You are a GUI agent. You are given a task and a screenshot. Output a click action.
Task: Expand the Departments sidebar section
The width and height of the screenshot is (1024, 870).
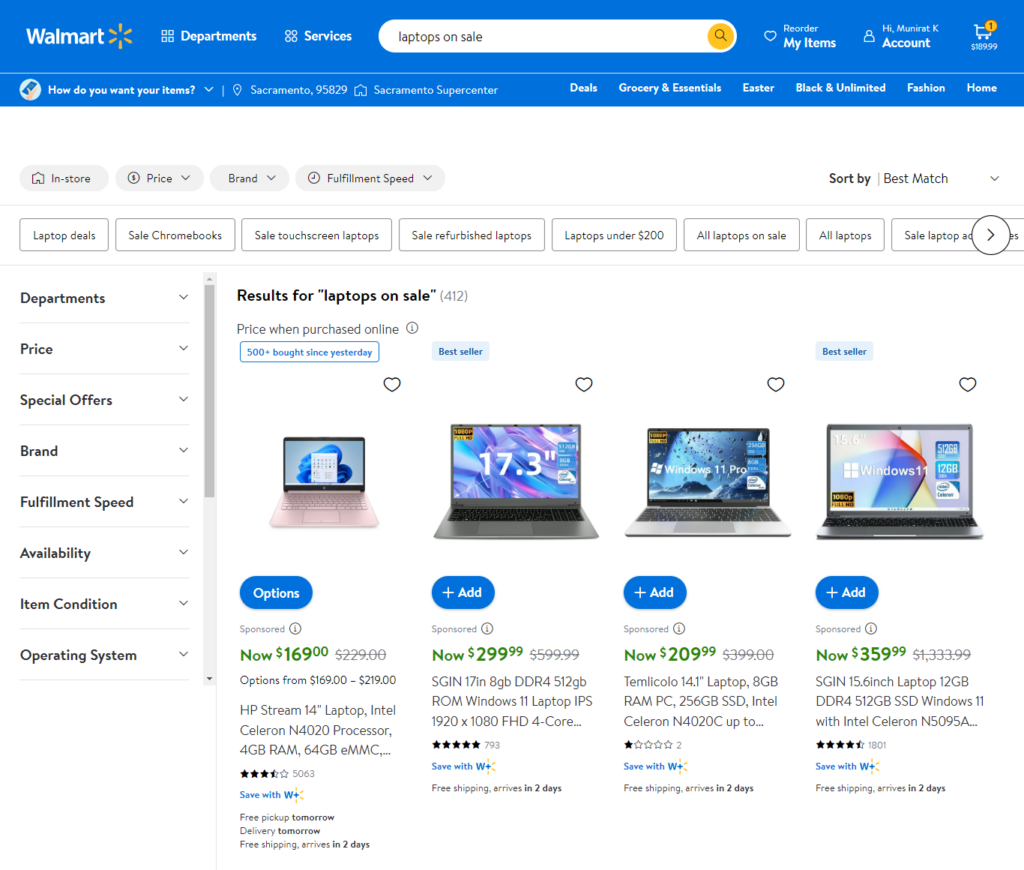pyautogui.click(x=104, y=298)
